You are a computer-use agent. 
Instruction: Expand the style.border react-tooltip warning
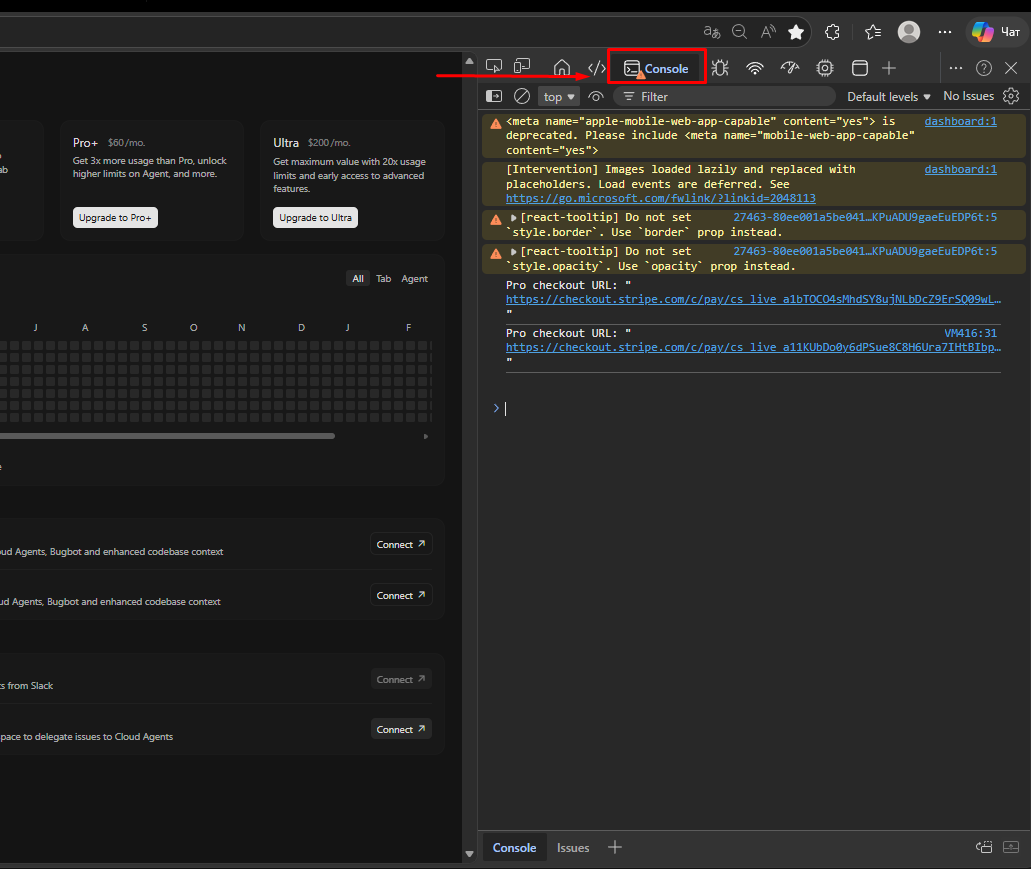[x=514, y=217]
